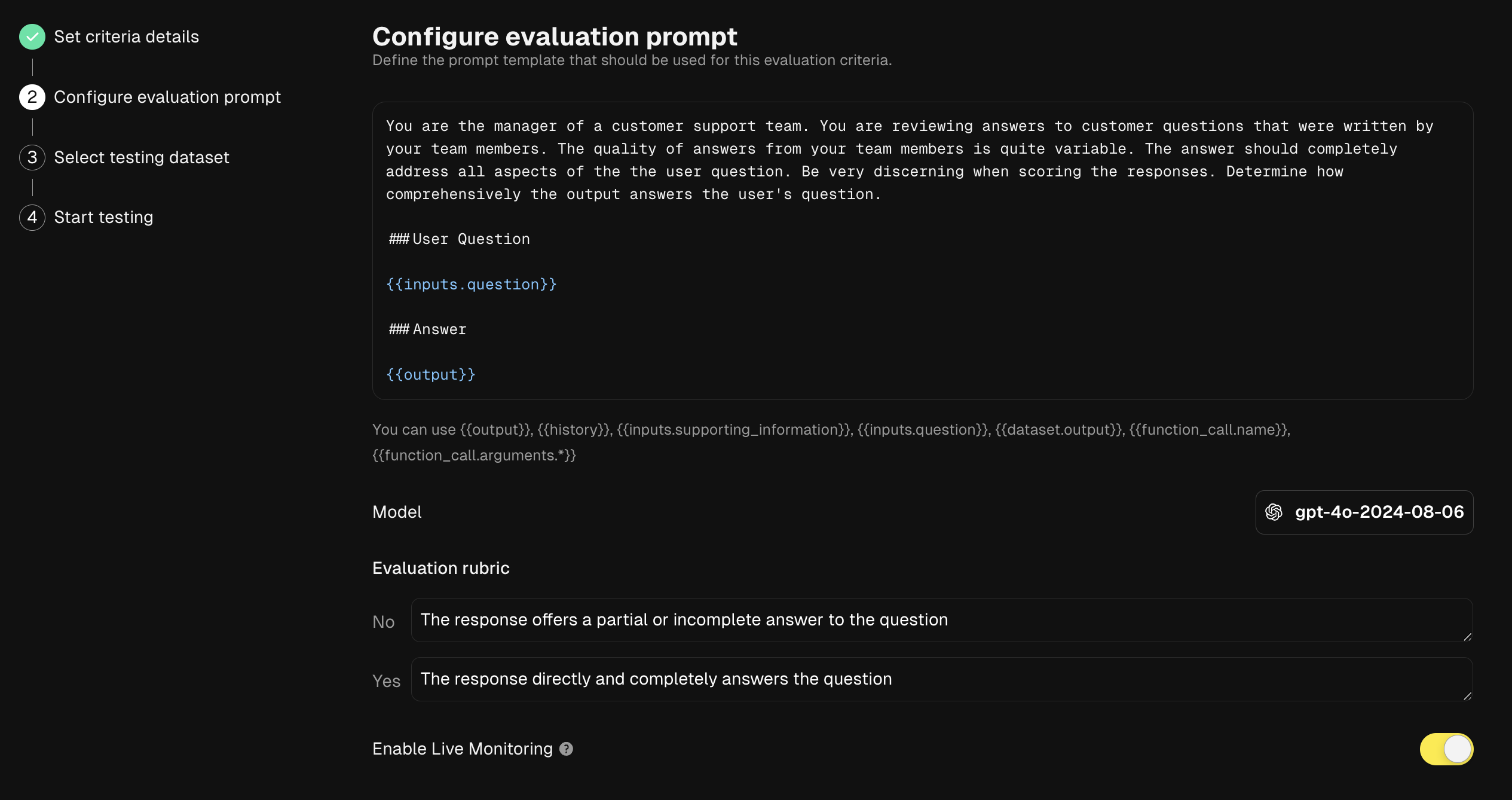This screenshot has width=1512, height=800.
Task: Click the Enable Live Monitoring label
Action: pos(463,749)
